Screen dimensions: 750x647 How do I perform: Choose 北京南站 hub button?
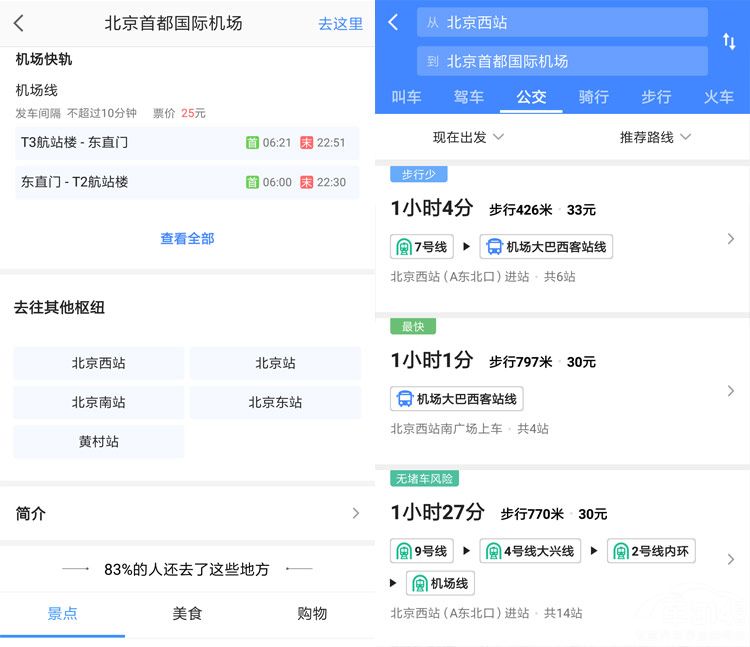click(x=98, y=402)
